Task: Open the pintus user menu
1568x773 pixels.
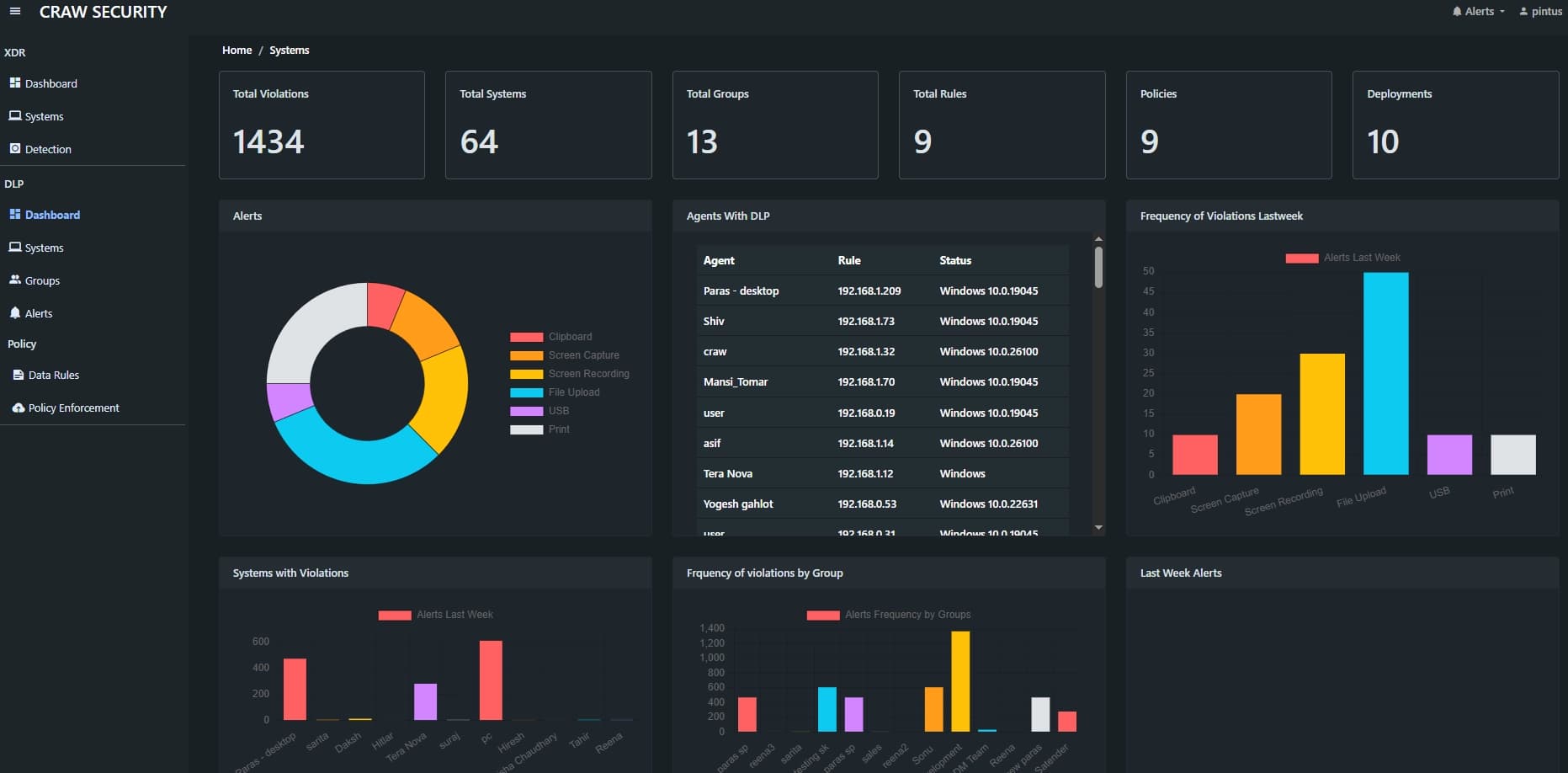Action: 1540,11
